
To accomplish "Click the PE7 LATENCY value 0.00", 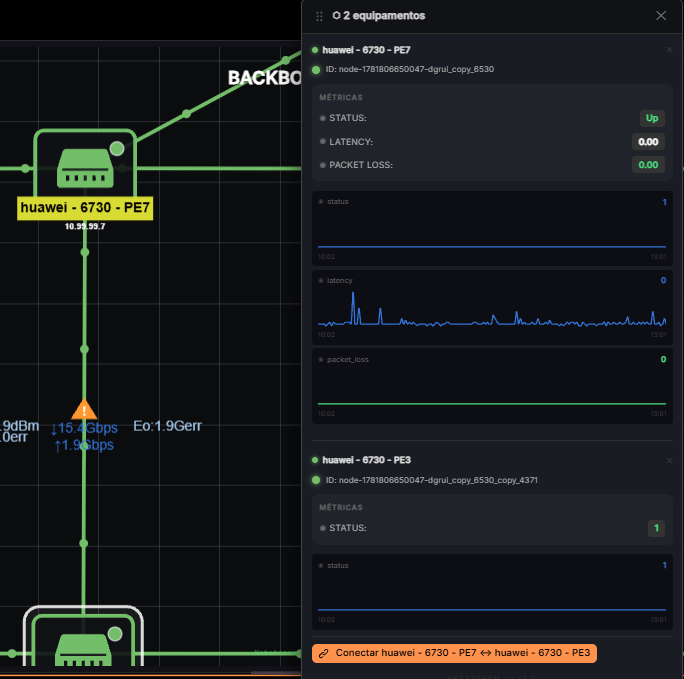I will [x=648, y=142].
